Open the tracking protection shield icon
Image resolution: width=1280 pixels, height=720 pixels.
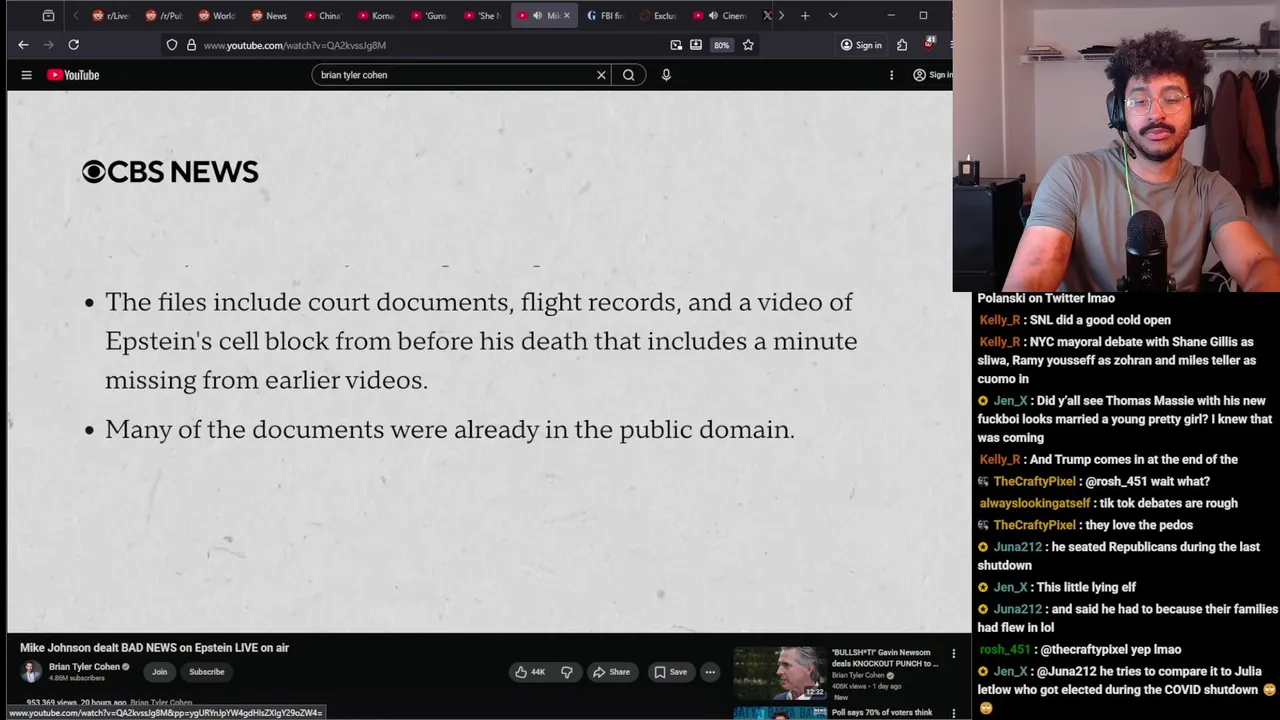click(172, 45)
